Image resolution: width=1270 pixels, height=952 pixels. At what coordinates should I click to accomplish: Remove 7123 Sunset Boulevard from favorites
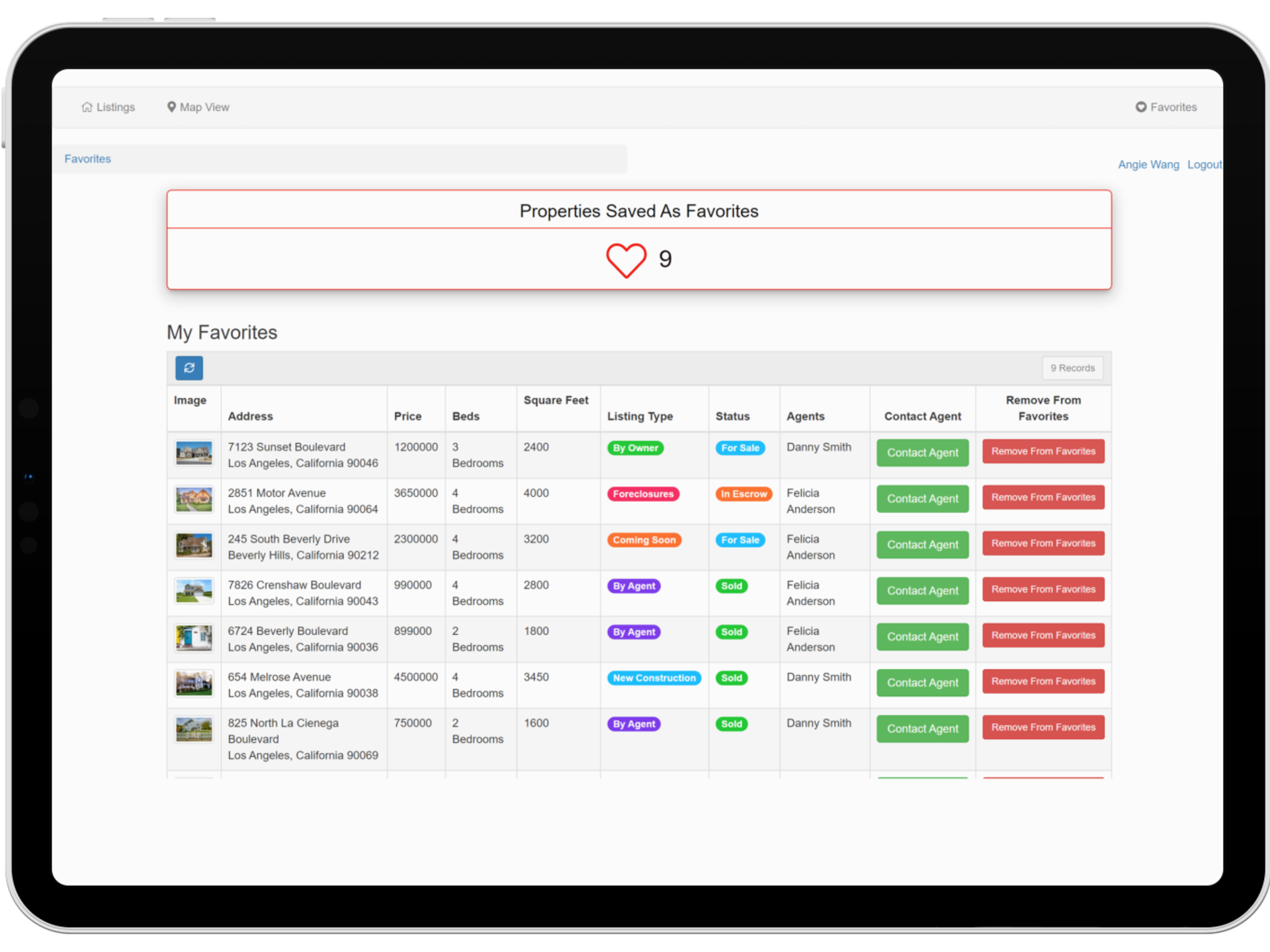(1043, 452)
